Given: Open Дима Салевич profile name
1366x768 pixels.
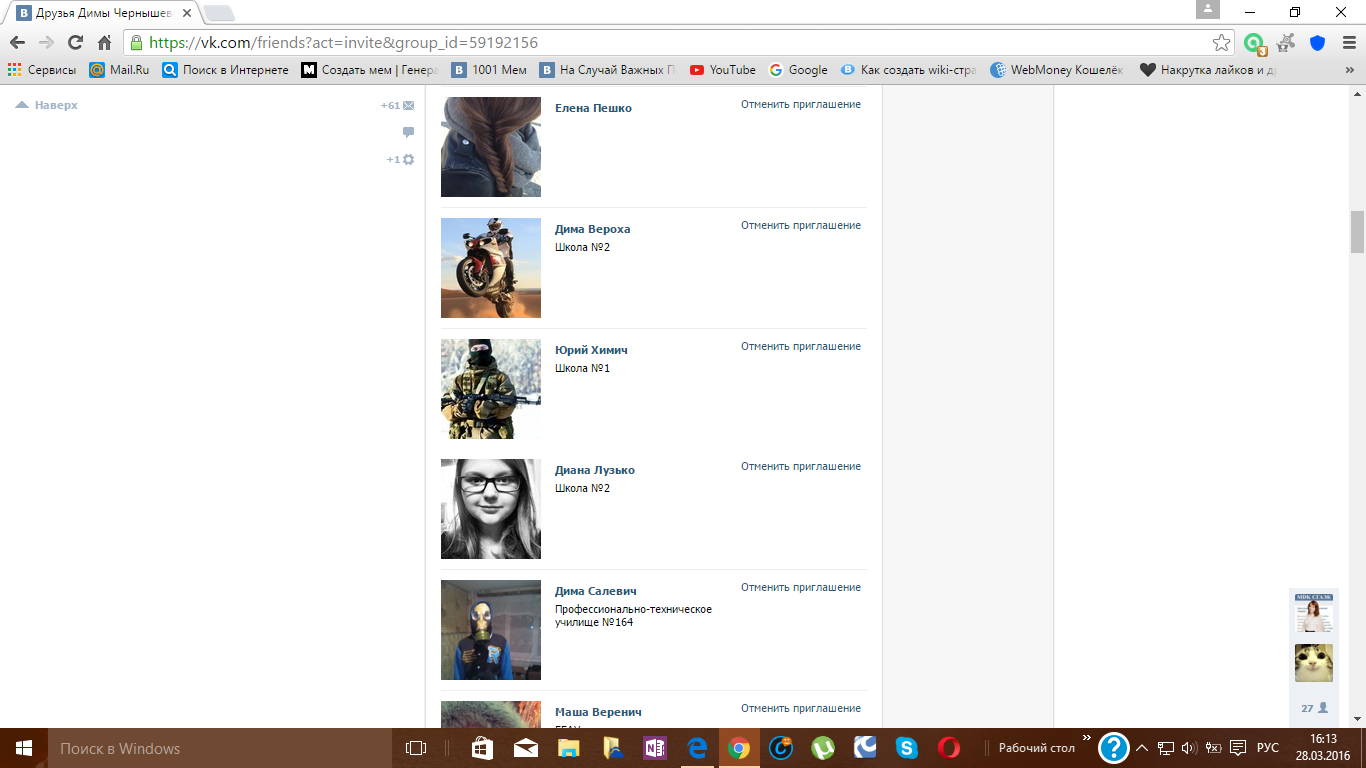Looking at the screenshot, I should coord(596,591).
